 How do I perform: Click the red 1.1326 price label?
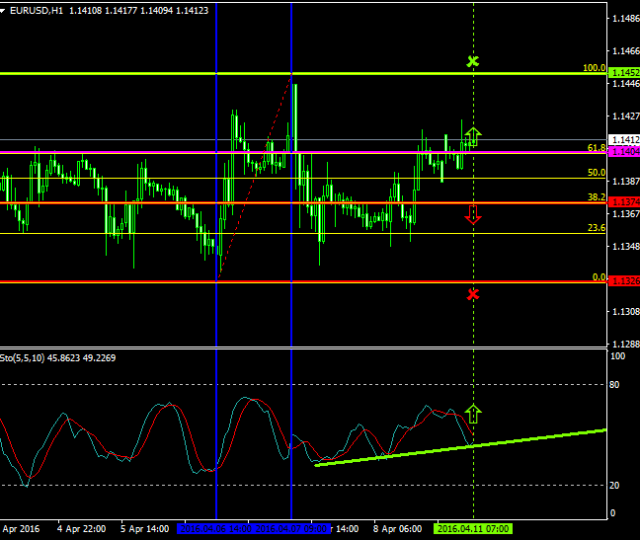(625, 281)
